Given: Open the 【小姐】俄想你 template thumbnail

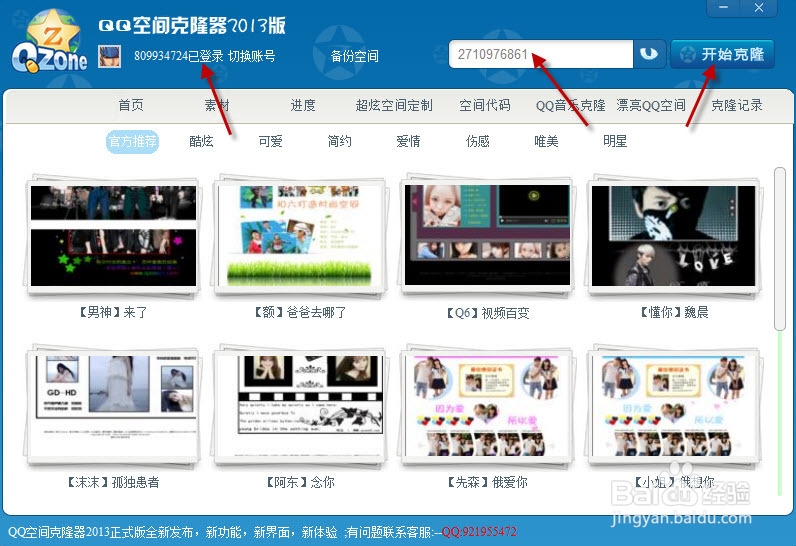Looking at the screenshot, I should (x=674, y=406).
